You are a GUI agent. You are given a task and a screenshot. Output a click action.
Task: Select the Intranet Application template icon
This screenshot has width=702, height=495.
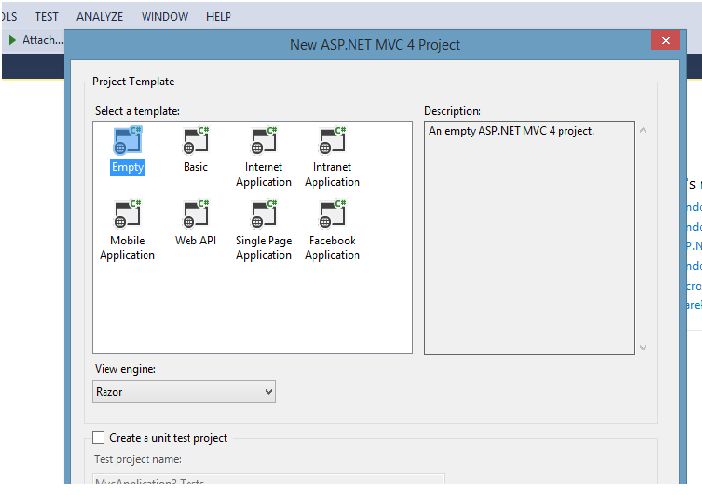[332, 142]
